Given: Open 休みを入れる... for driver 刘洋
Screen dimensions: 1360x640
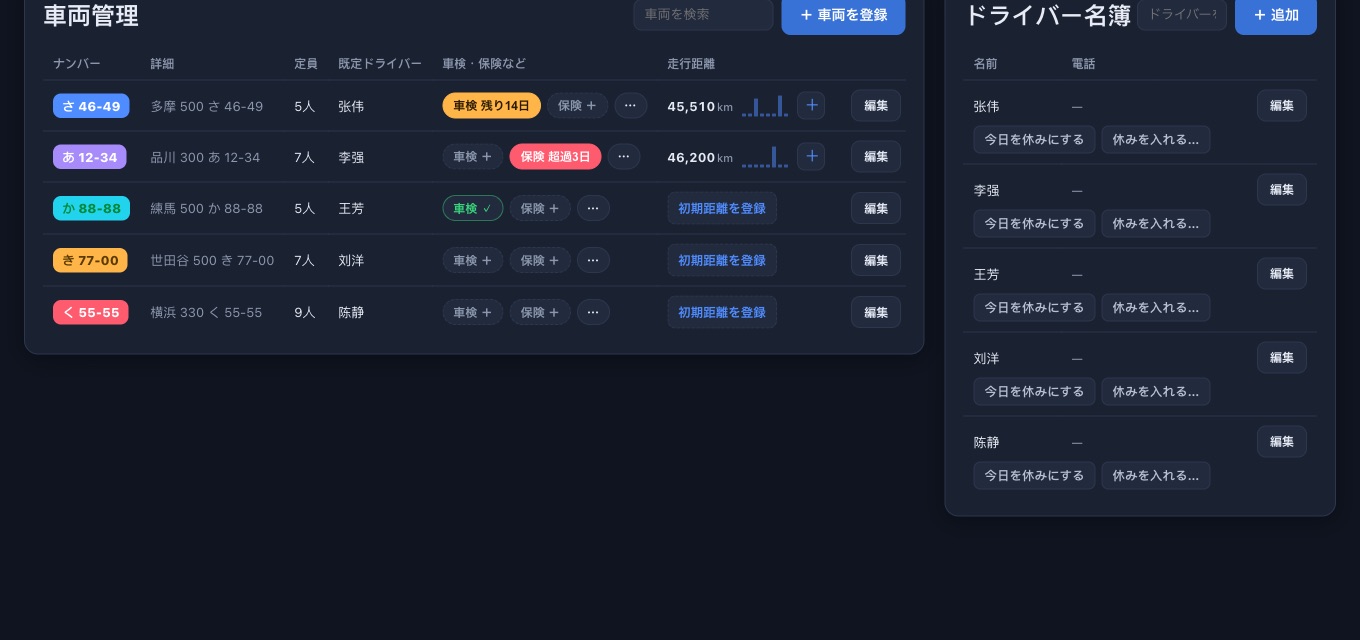Looking at the screenshot, I should pyautogui.click(x=1156, y=392).
